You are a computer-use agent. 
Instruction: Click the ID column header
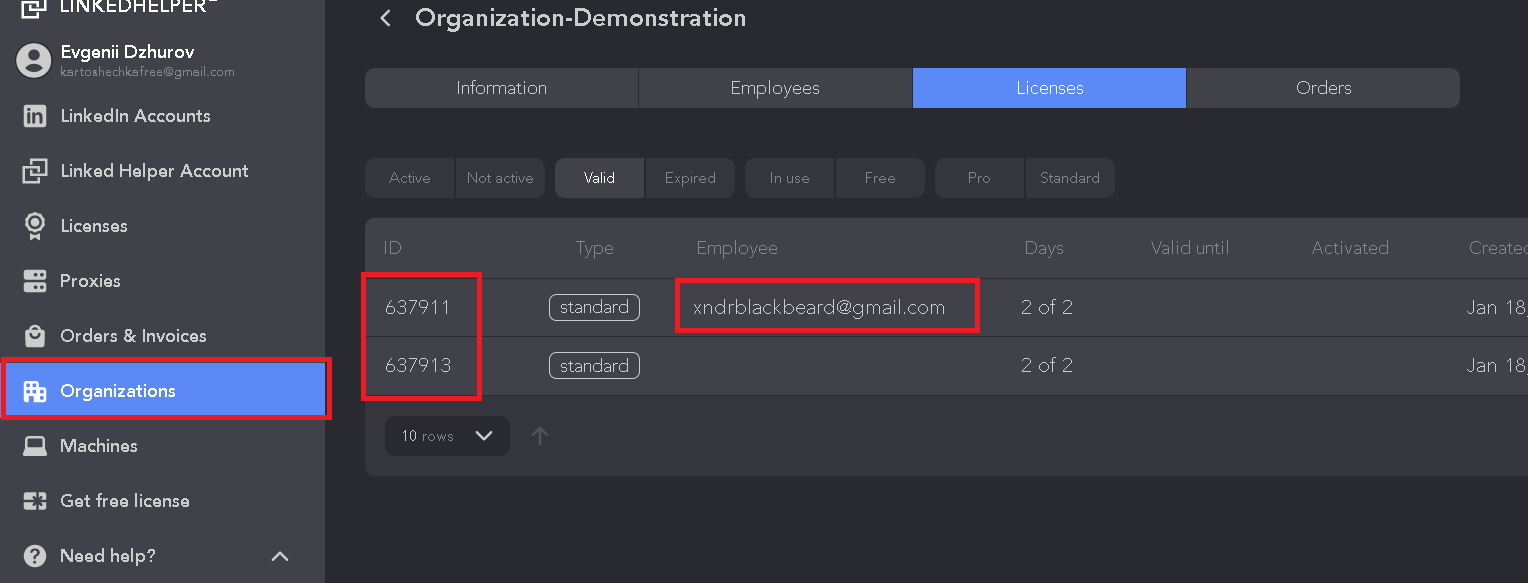coord(392,248)
